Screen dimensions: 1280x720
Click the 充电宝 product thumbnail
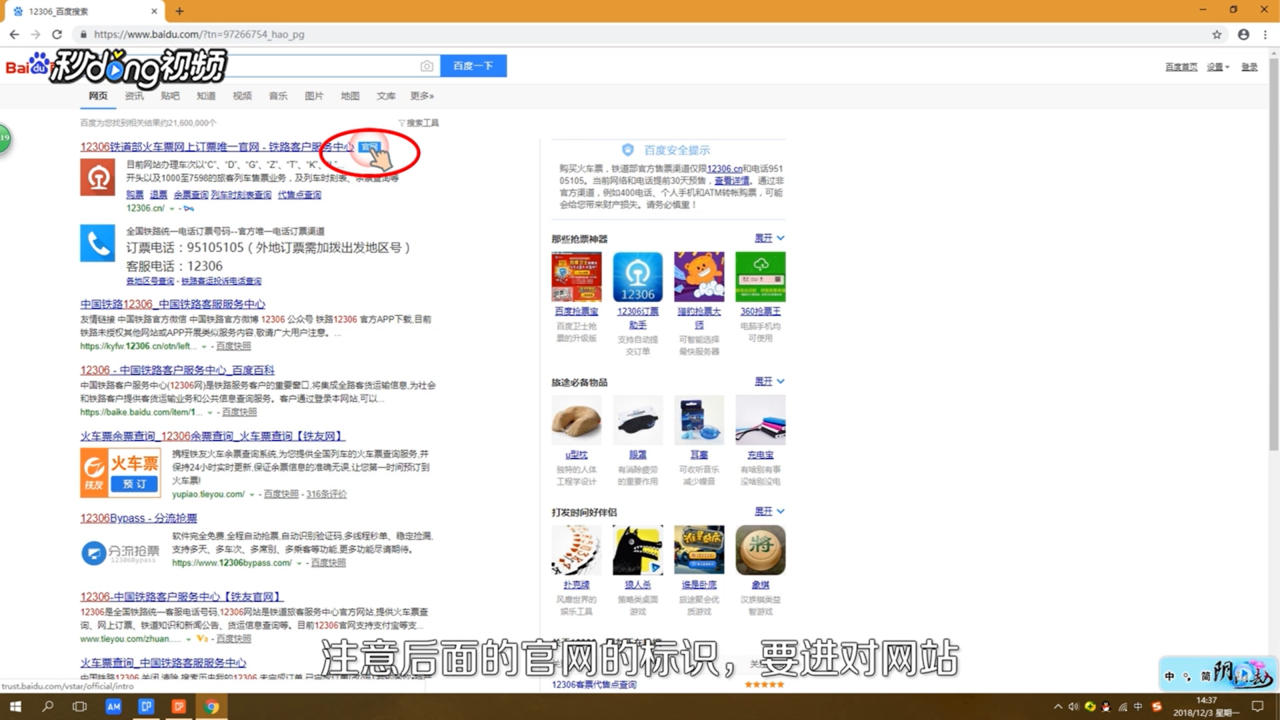coord(760,420)
